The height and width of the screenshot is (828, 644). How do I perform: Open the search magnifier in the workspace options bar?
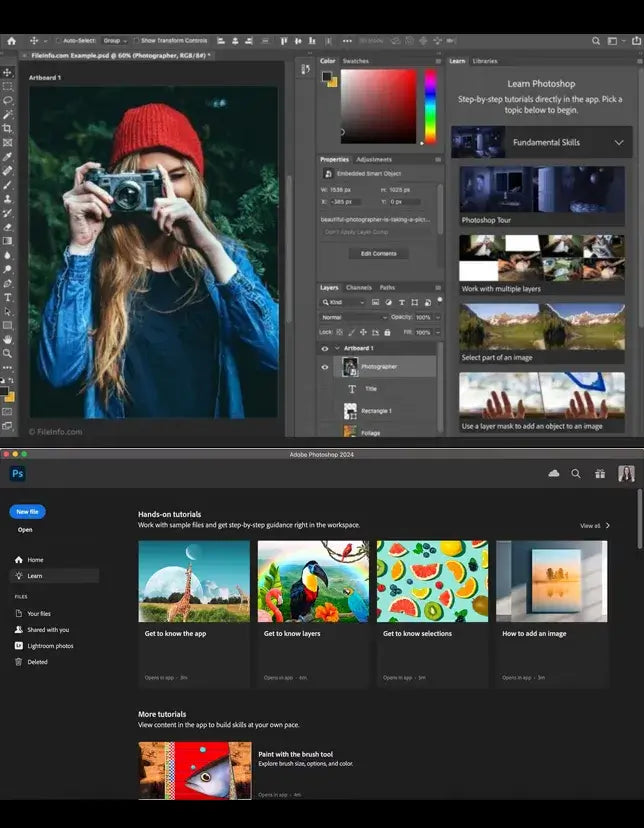(x=595, y=41)
